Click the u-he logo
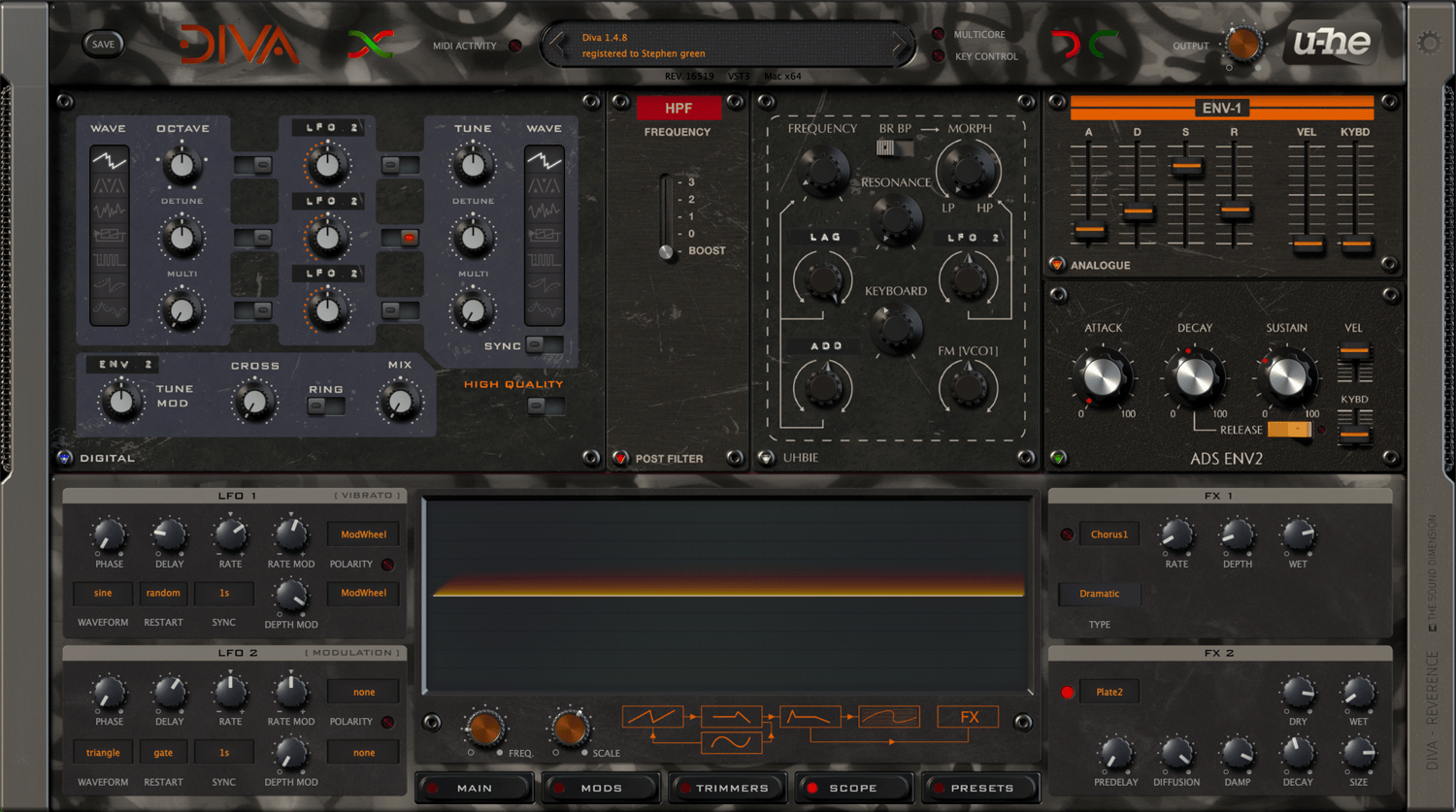Screen dimensions: 1456x812 [x=1332, y=42]
